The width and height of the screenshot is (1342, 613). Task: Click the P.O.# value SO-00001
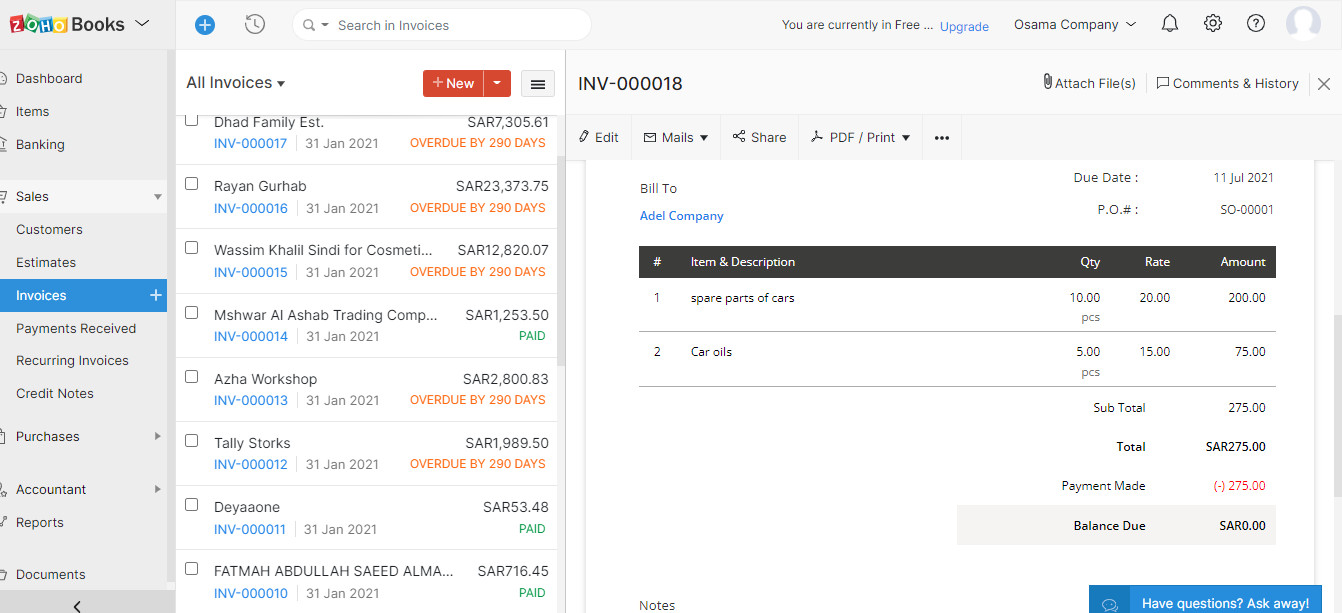1247,210
